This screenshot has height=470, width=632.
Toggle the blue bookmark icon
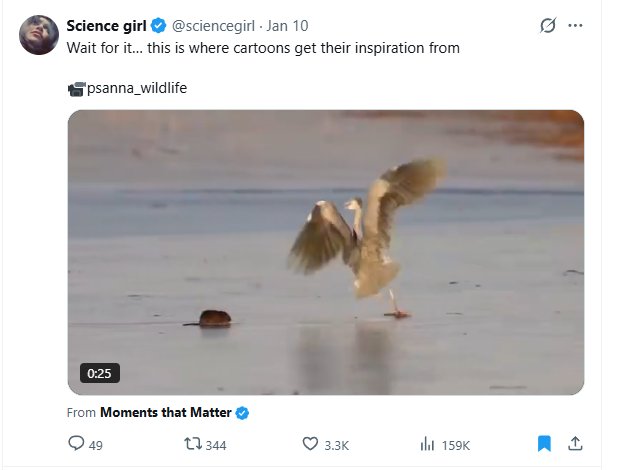tap(544, 443)
